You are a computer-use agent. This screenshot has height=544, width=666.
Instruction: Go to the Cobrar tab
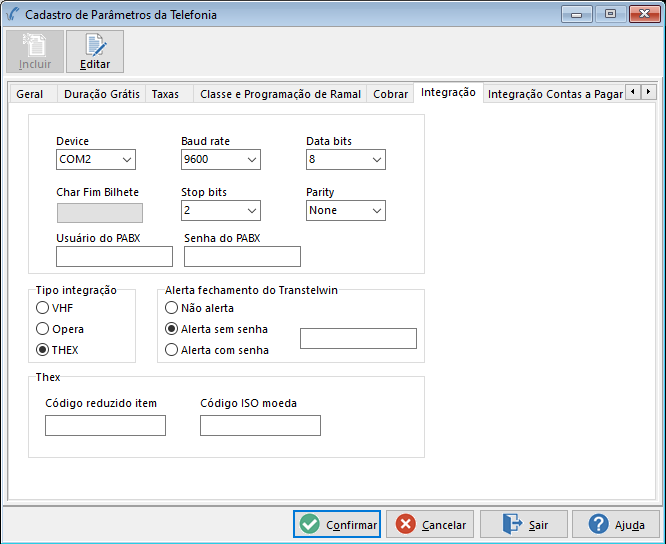tap(390, 94)
